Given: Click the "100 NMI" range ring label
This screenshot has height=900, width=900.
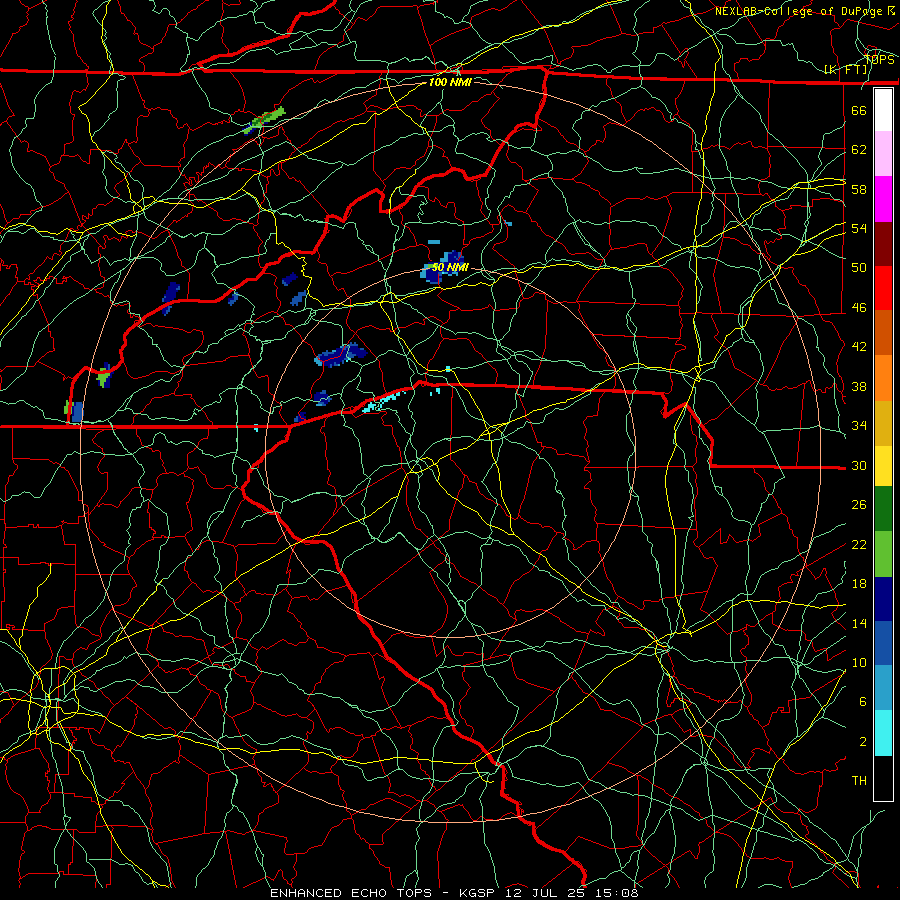Looking at the screenshot, I should (450, 82).
